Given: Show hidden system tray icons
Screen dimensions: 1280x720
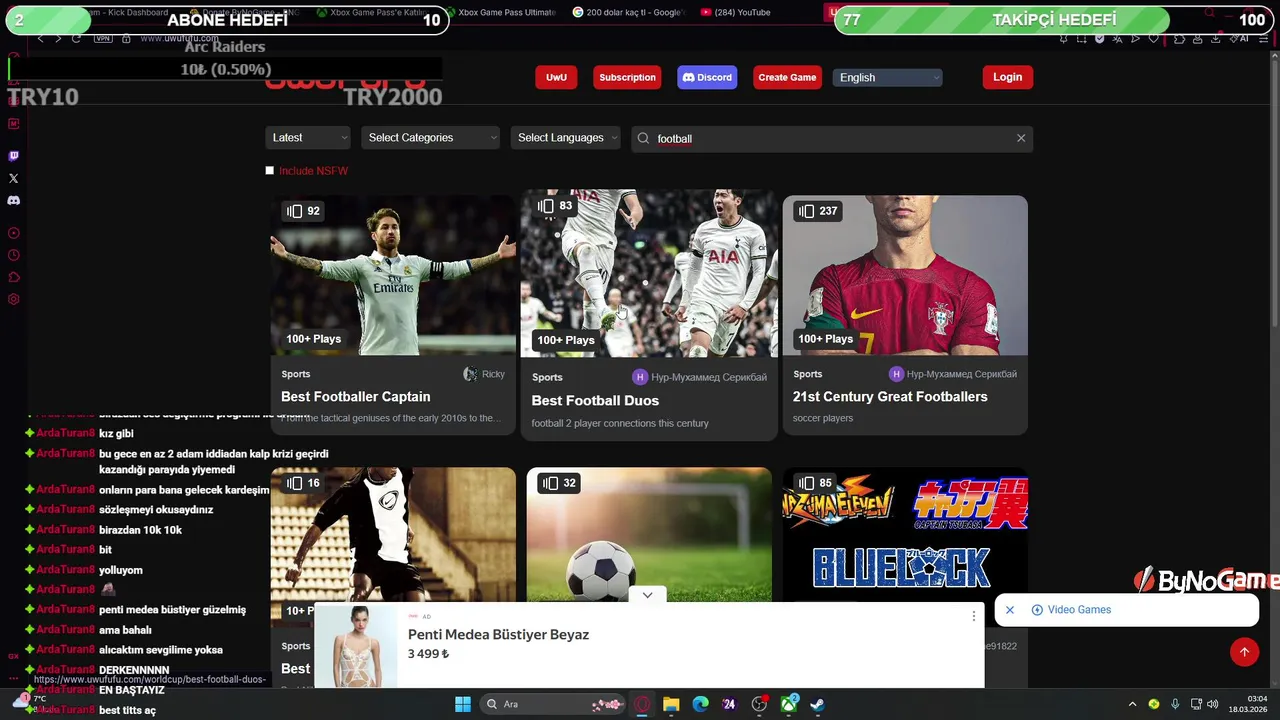Looking at the screenshot, I should coord(1132,704).
